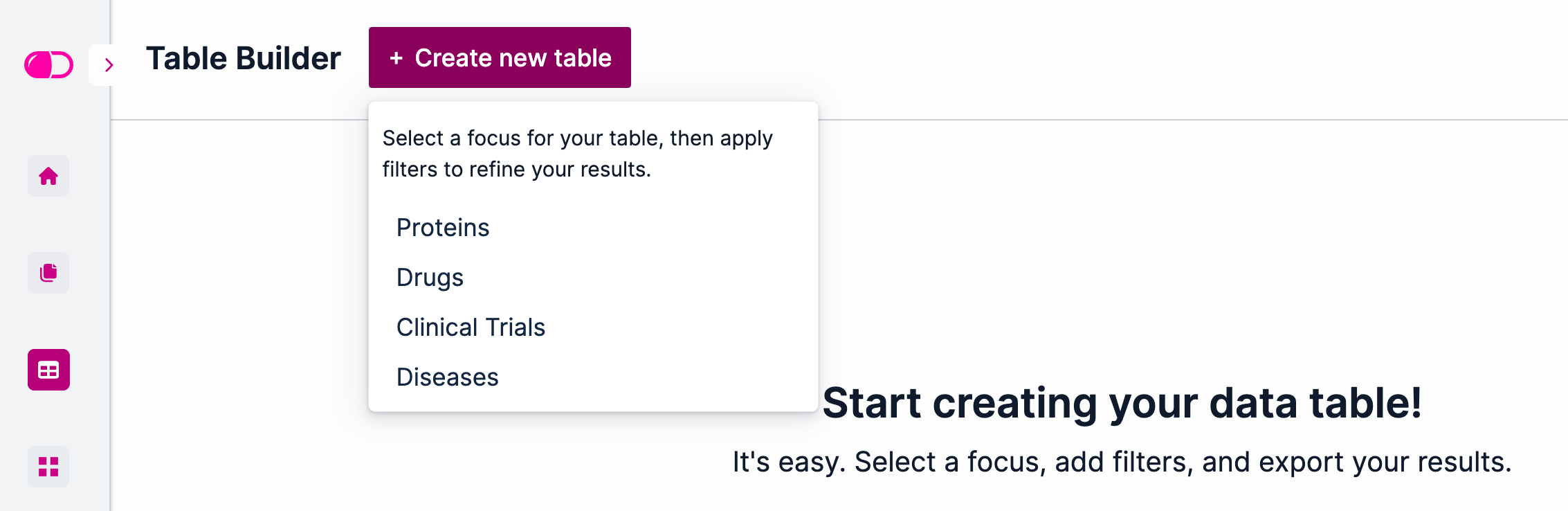Select Drugs from the focus list

(430, 278)
